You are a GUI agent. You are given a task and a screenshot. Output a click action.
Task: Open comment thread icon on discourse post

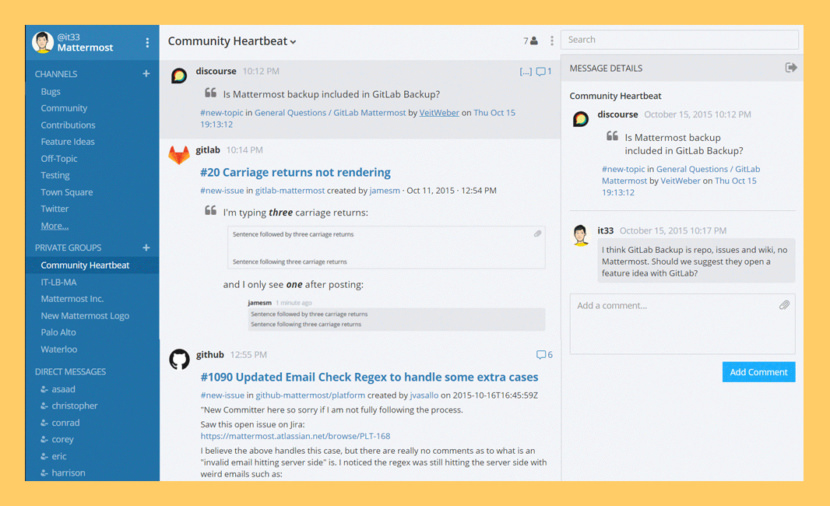tap(544, 71)
